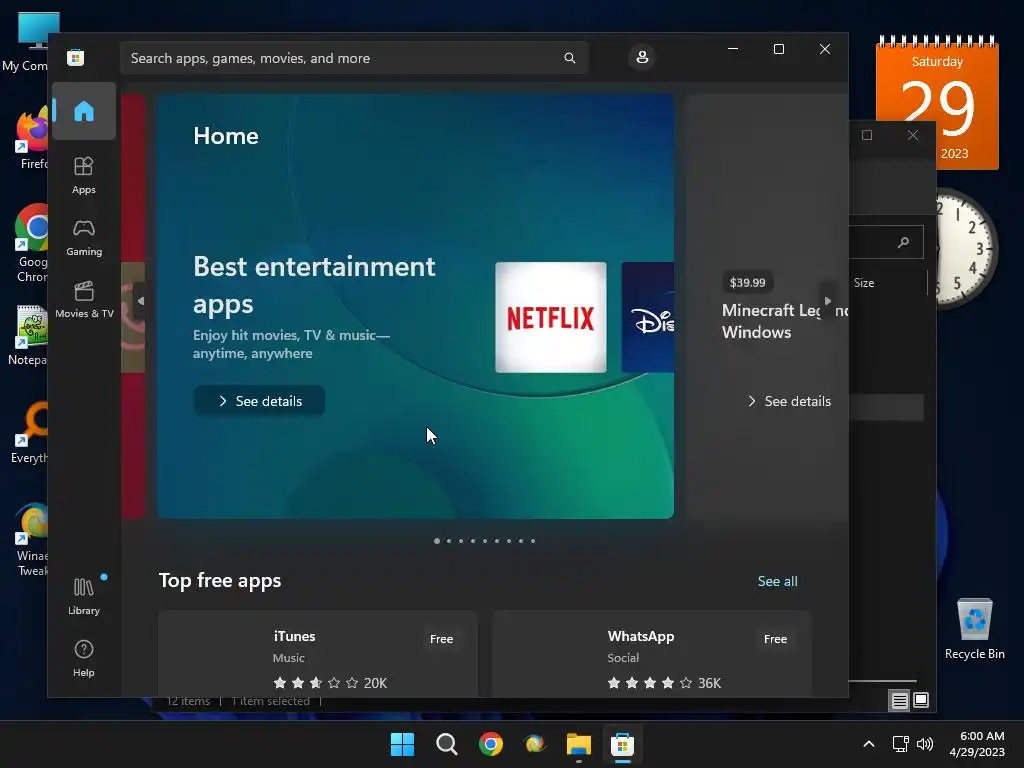Select Notepad++ desktop shortcut
The image size is (1024, 768).
point(29,336)
